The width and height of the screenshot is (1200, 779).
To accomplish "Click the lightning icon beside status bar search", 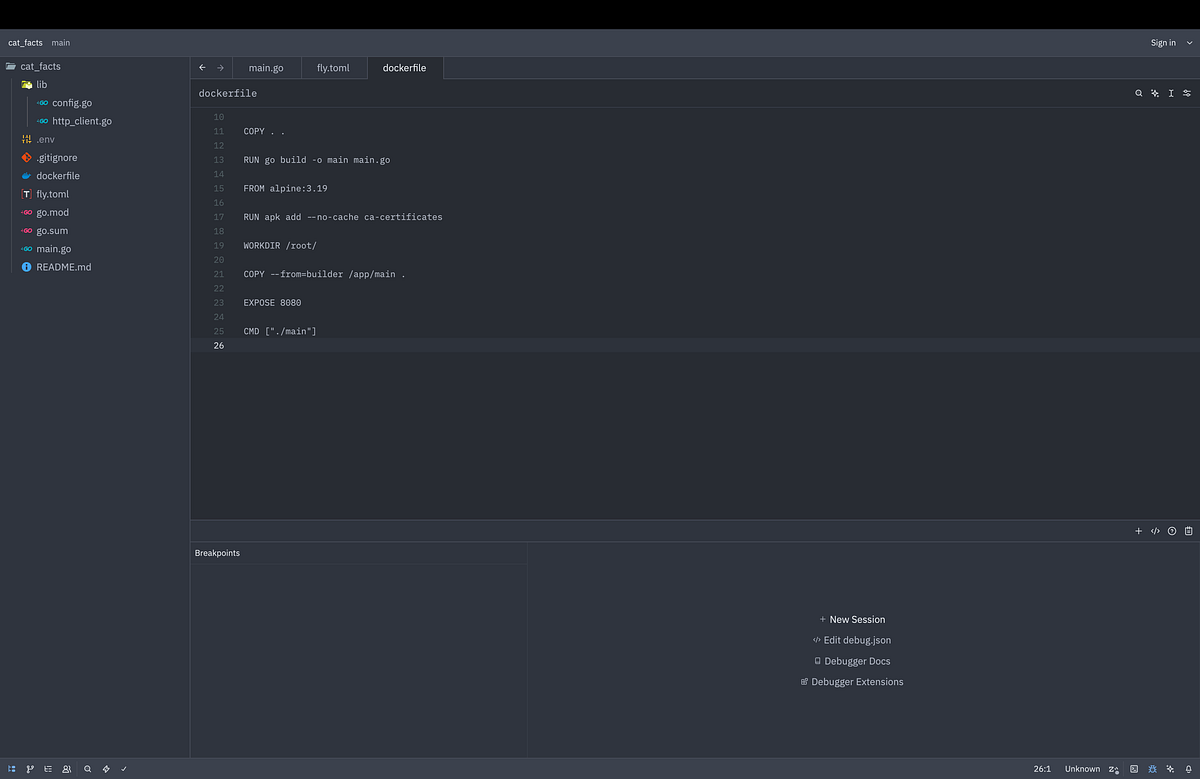I will (x=106, y=769).
